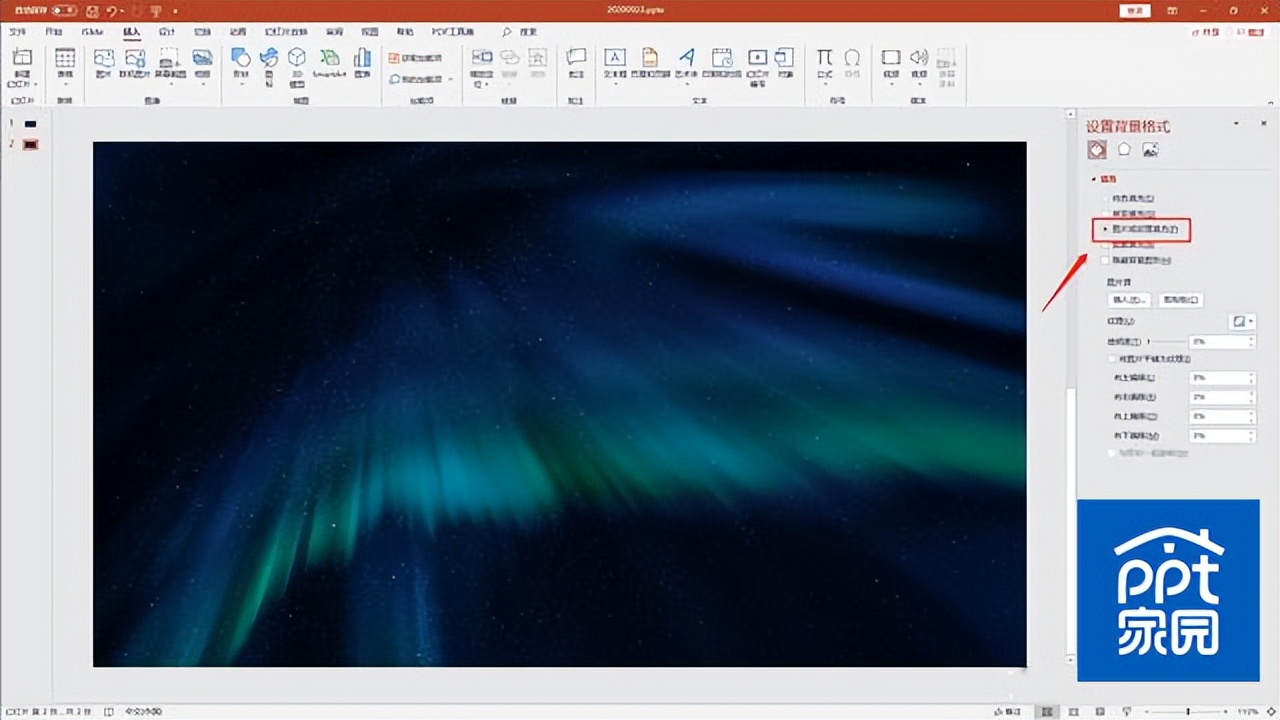Viewport: 1280px width, 720px height.
Task: Click the Icons insert button
Action: pyautogui.click(x=268, y=57)
